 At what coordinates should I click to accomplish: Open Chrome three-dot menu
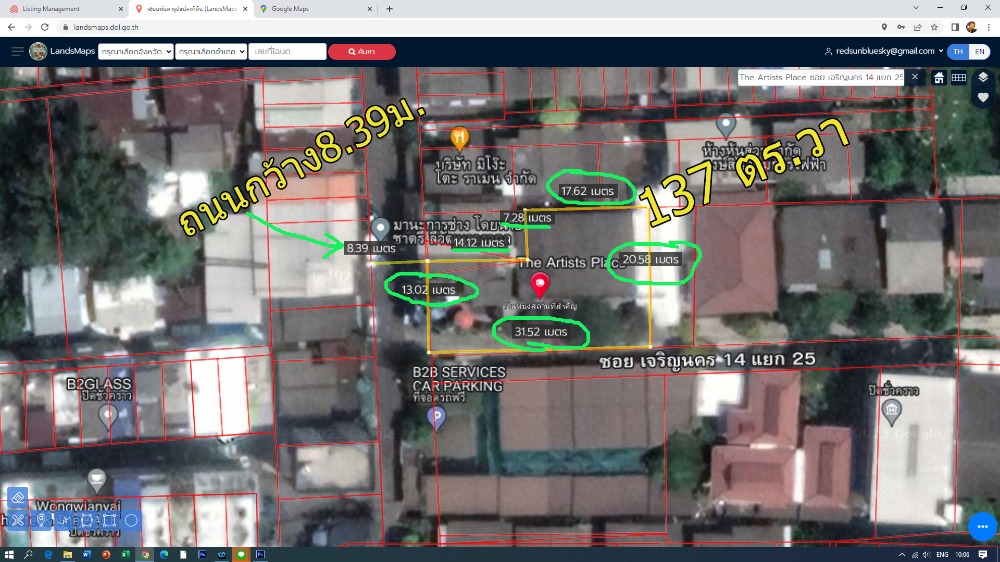[989, 27]
